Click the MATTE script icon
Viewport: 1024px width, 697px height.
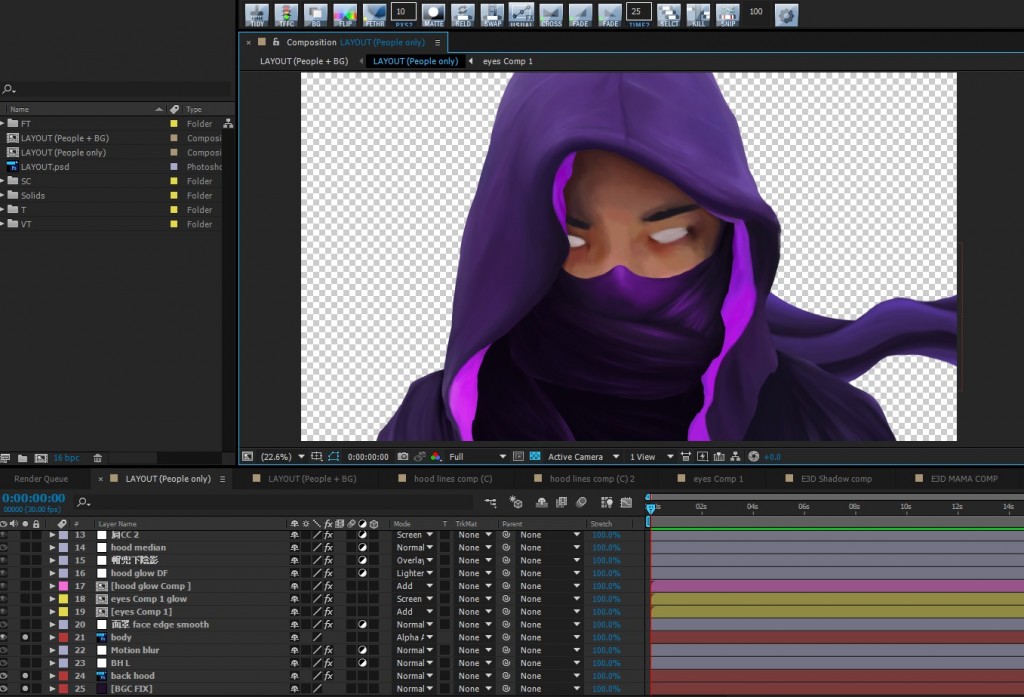tap(433, 15)
